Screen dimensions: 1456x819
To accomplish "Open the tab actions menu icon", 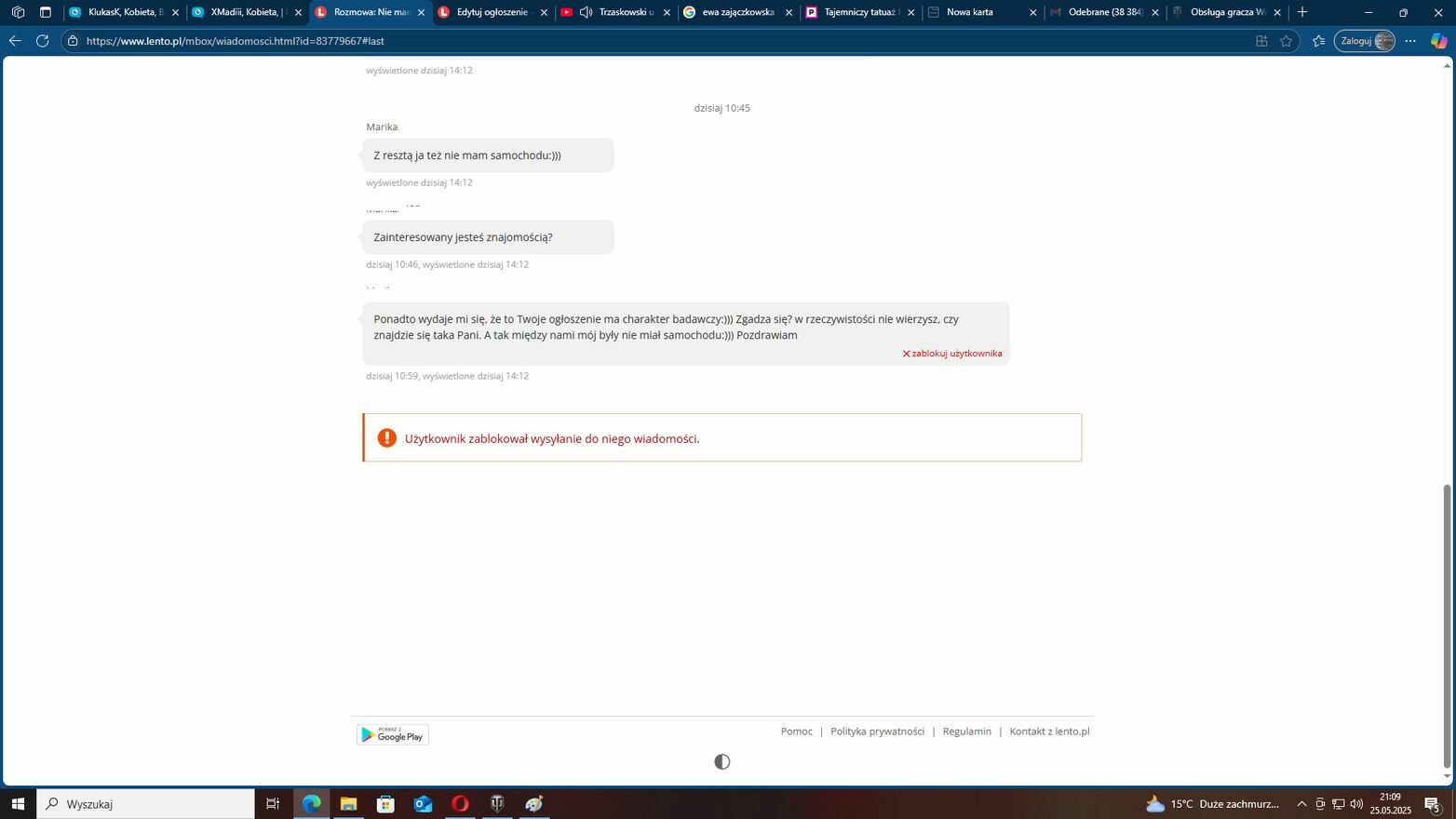I will [x=45, y=12].
